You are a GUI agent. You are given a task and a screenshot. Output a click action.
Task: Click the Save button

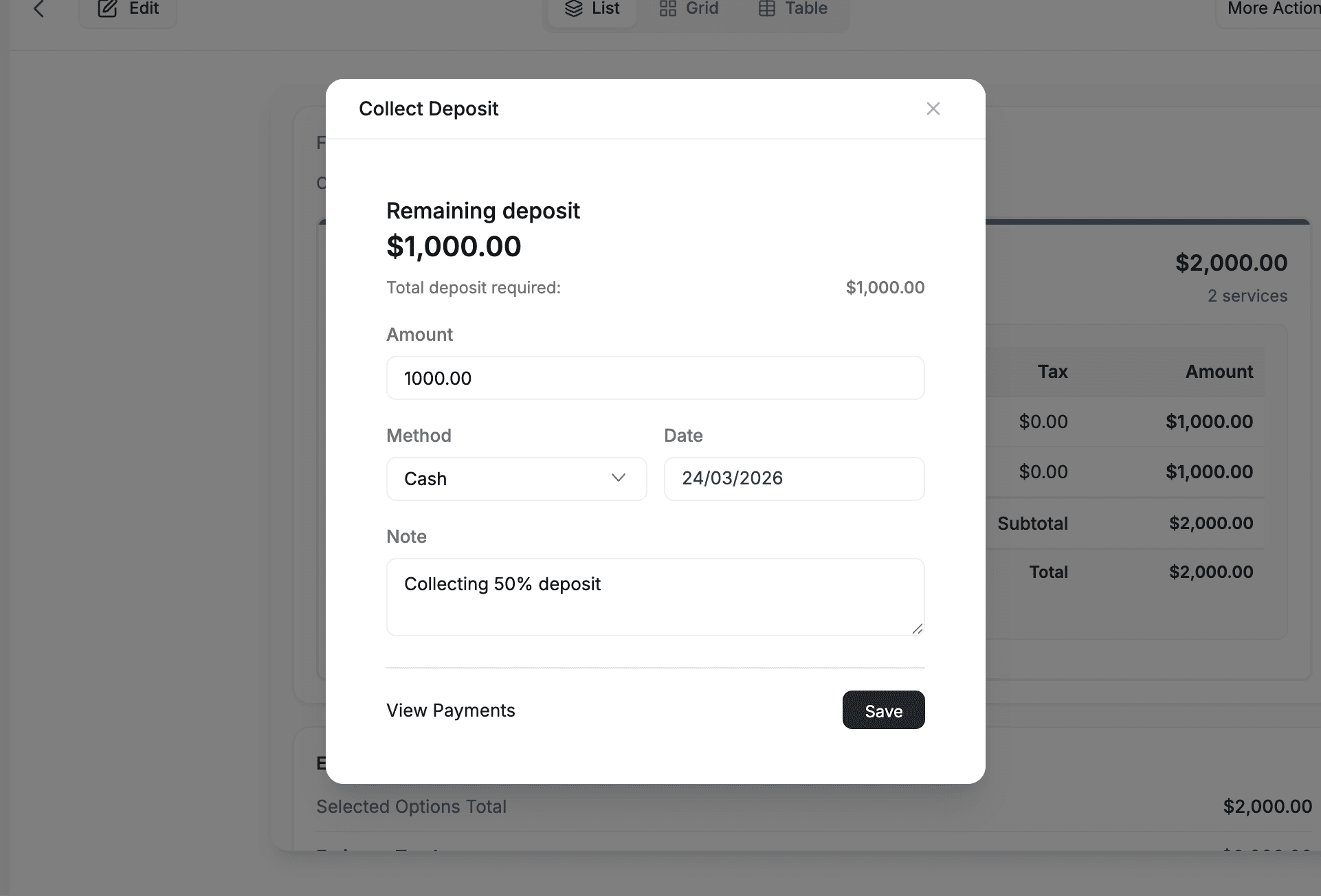pos(883,710)
